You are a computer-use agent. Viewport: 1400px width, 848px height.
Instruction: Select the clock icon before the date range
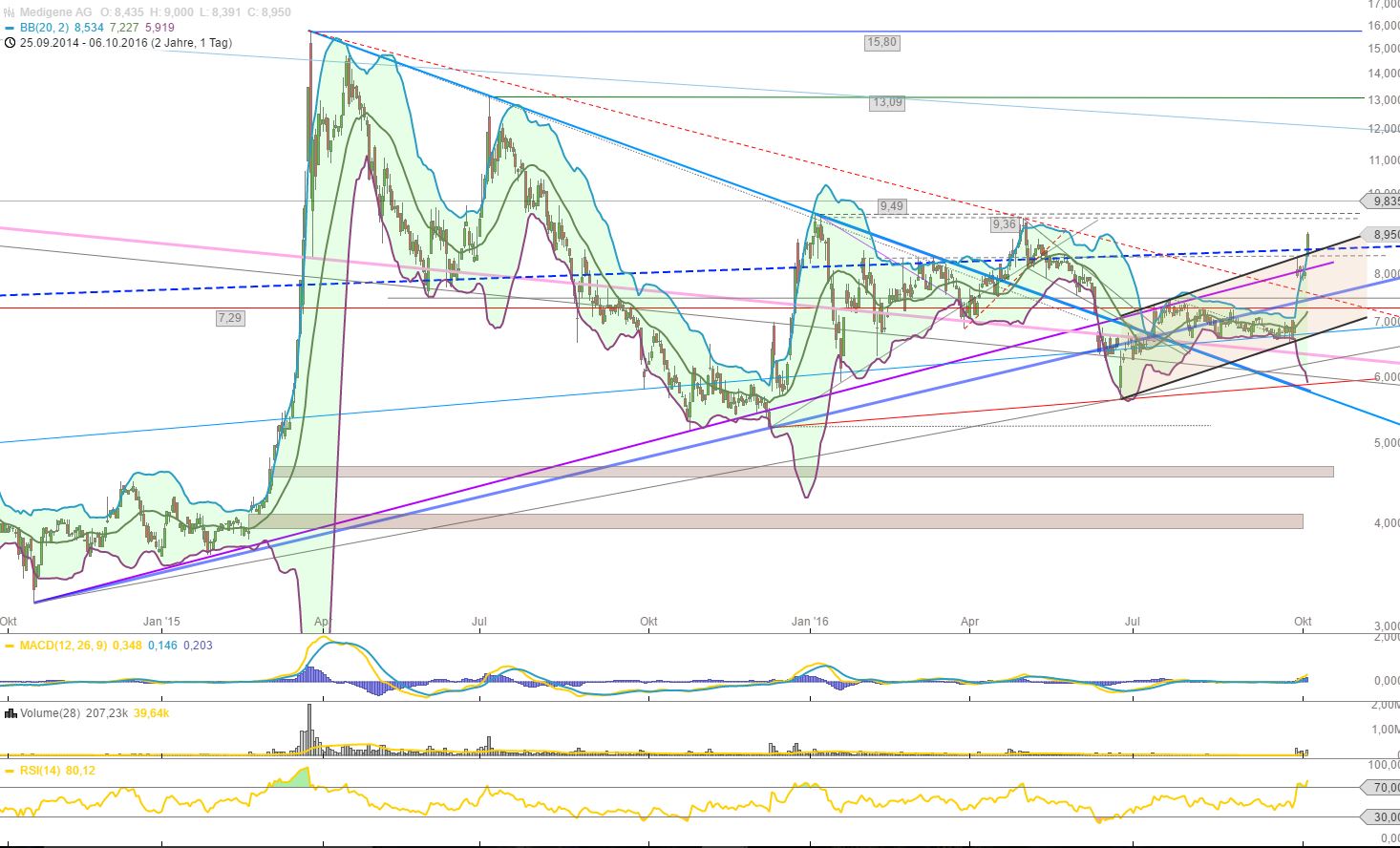(x=10, y=42)
